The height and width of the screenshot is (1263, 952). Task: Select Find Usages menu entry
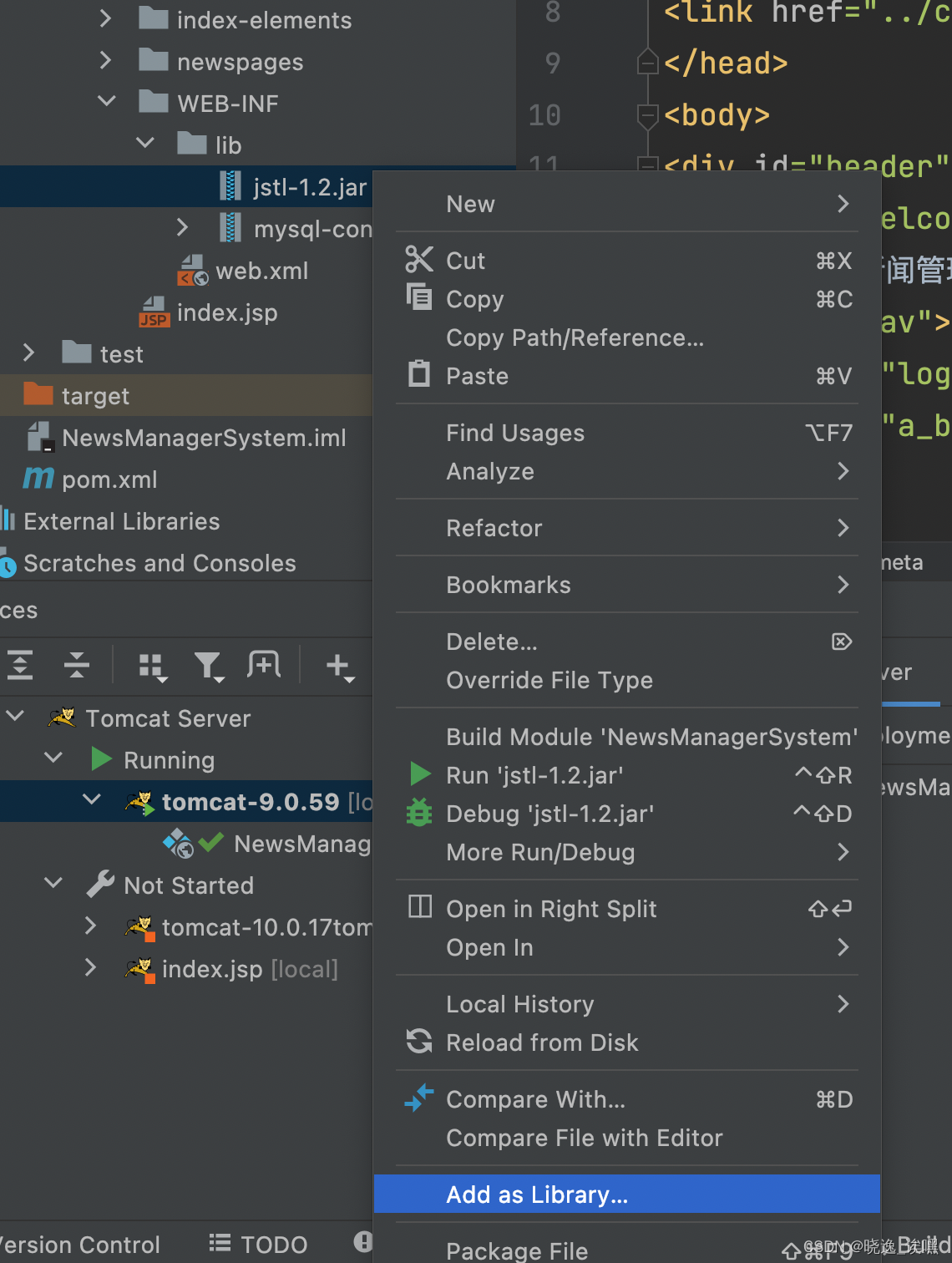pos(626,433)
